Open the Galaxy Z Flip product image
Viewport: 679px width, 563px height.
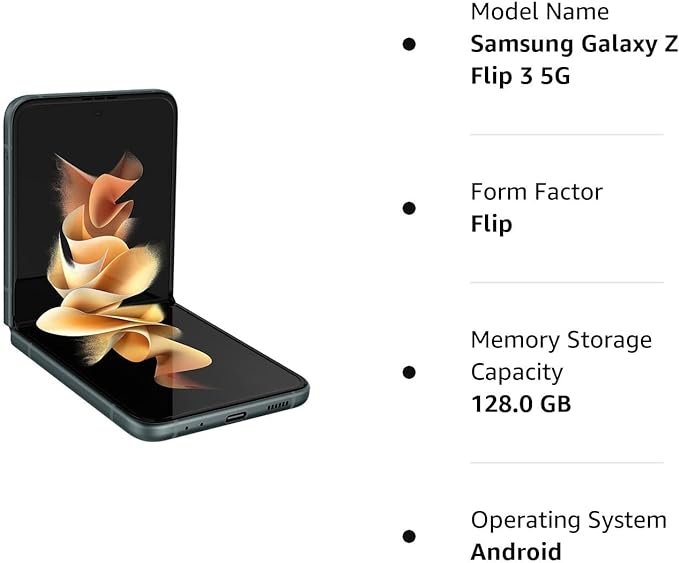(156, 265)
